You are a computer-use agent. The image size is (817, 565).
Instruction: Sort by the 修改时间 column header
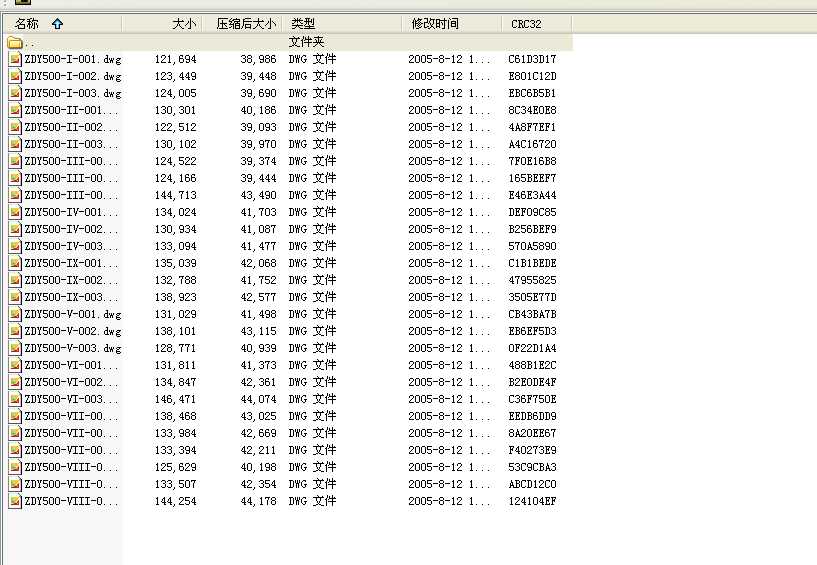pos(452,24)
